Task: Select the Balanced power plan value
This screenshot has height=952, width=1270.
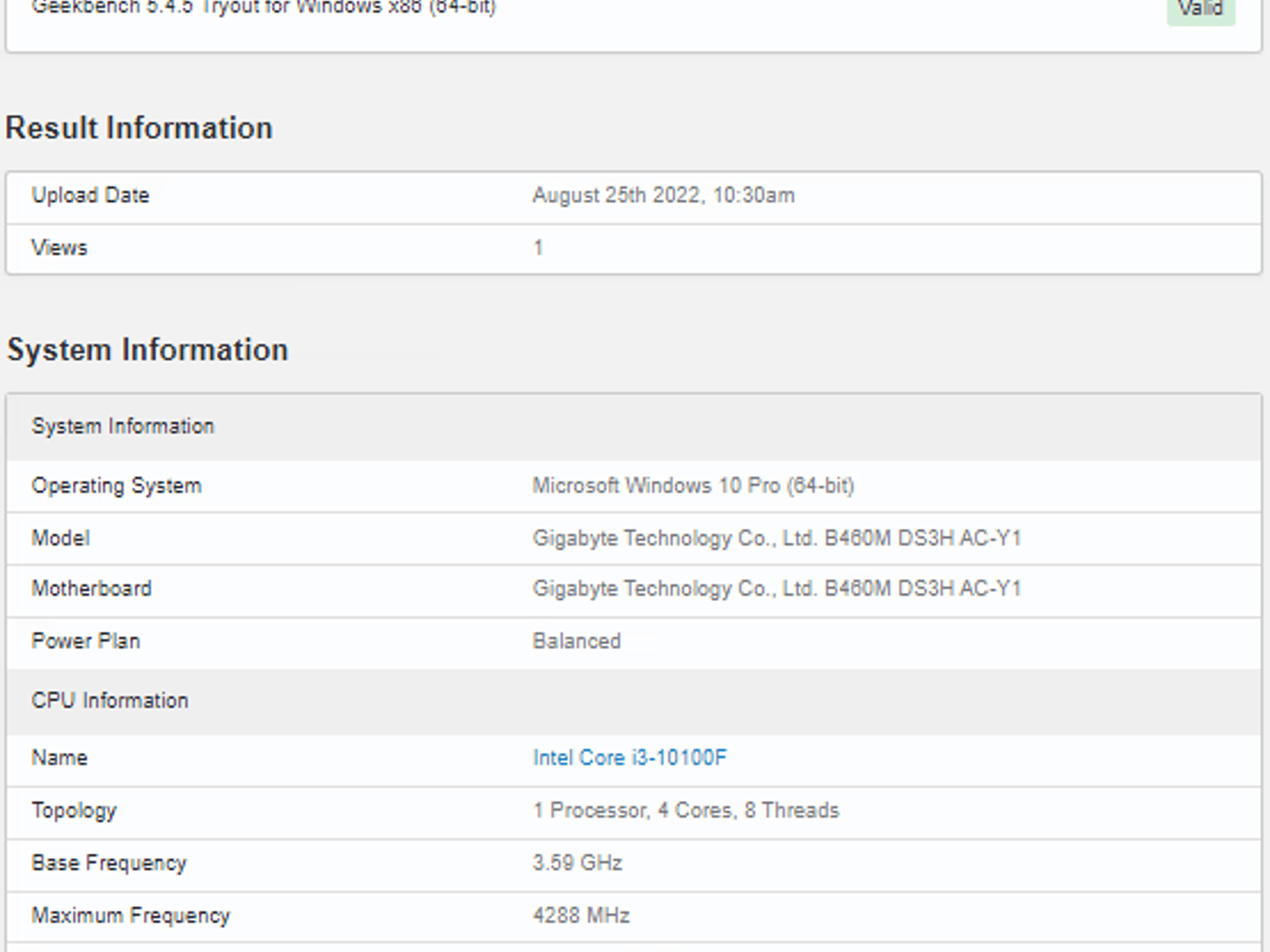Action: 577,641
